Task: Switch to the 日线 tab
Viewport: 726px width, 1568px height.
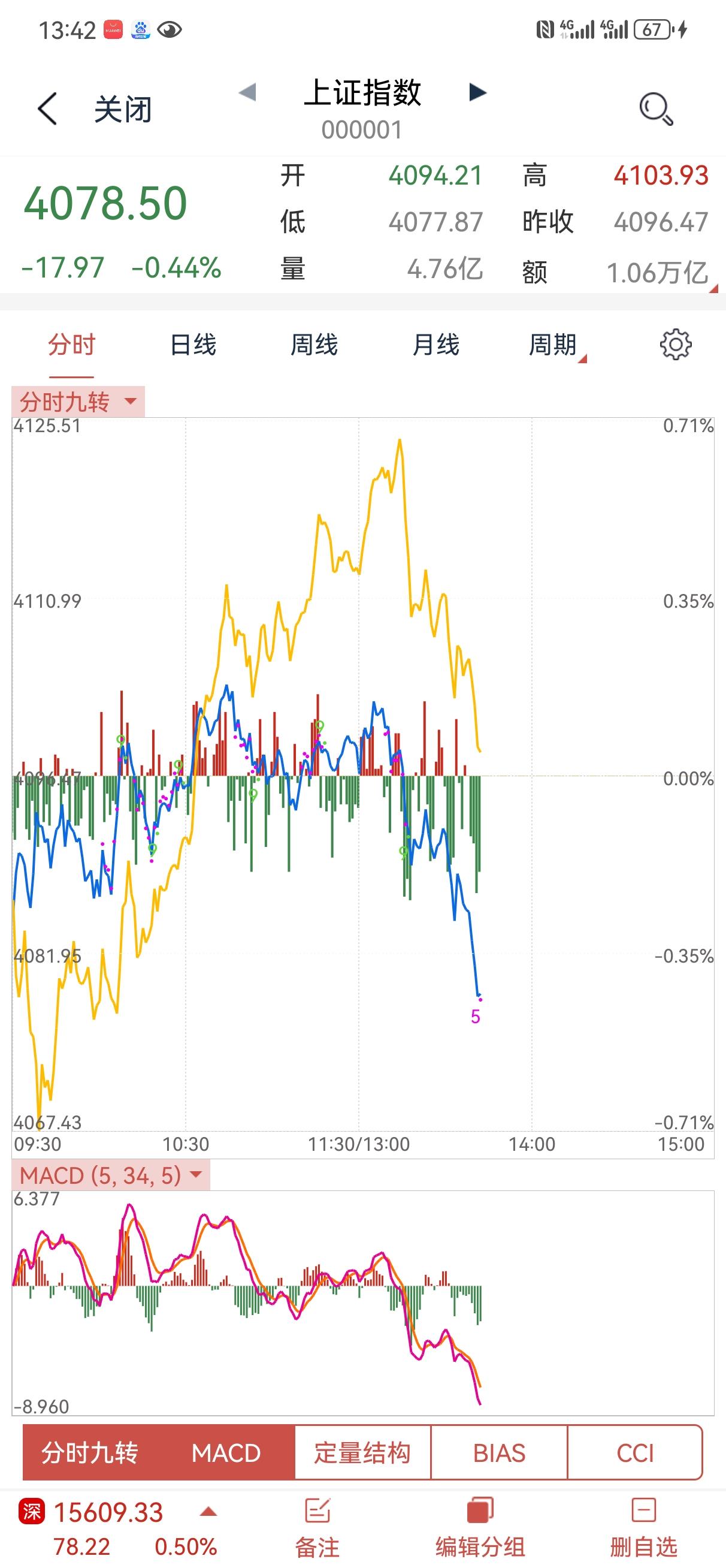Action: [x=193, y=345]
